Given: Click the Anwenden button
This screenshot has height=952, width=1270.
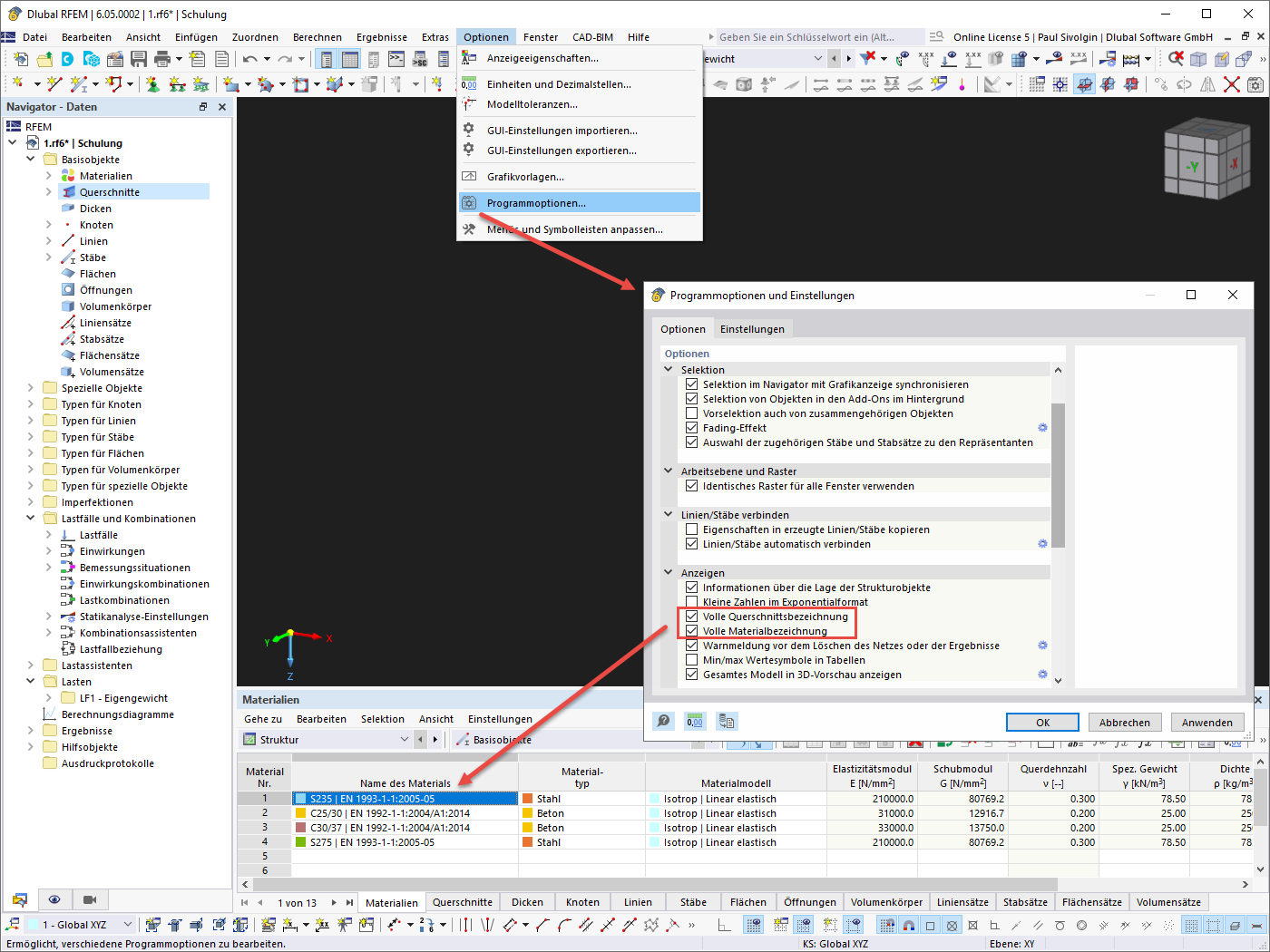Looking at the screenshot, I should point(1207,723).
